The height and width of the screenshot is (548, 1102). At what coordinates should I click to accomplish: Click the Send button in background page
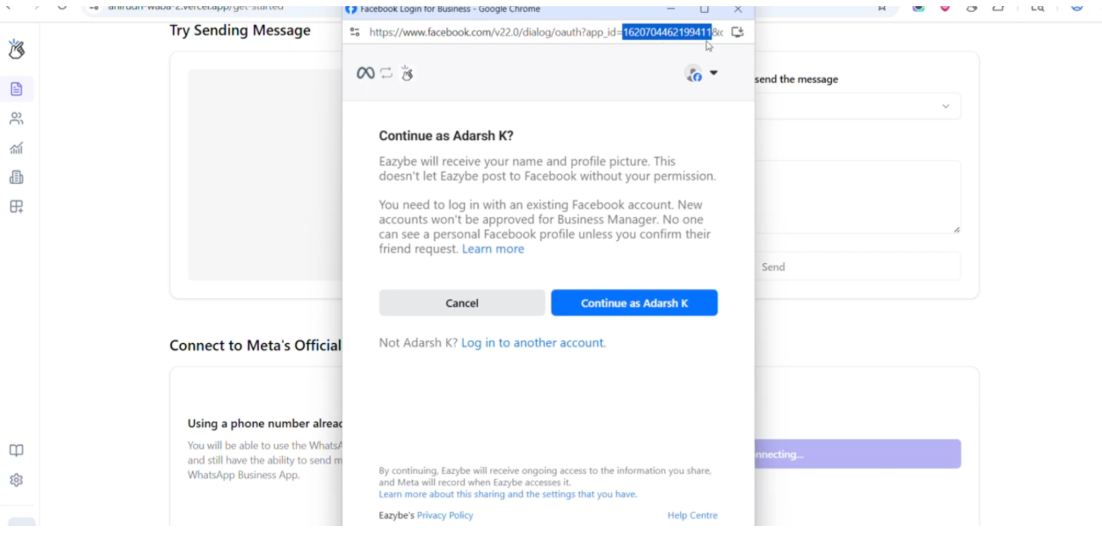[x=857, y=267]
